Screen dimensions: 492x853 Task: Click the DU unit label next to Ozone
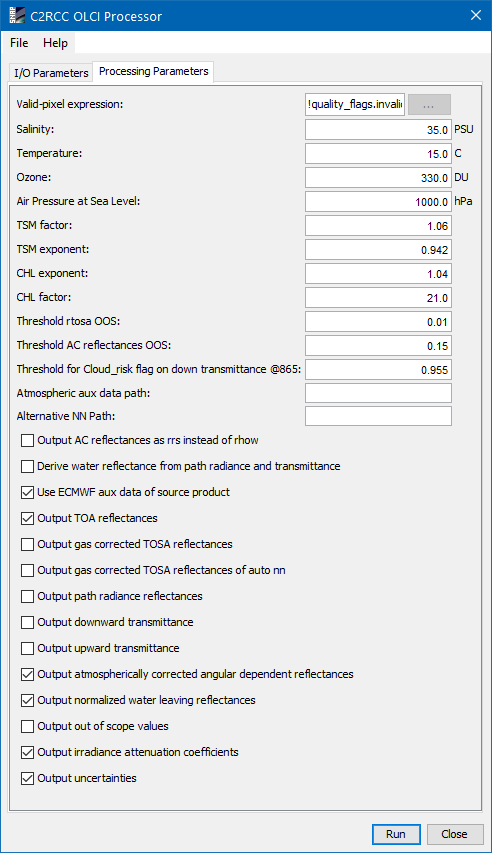coord(461,177)
